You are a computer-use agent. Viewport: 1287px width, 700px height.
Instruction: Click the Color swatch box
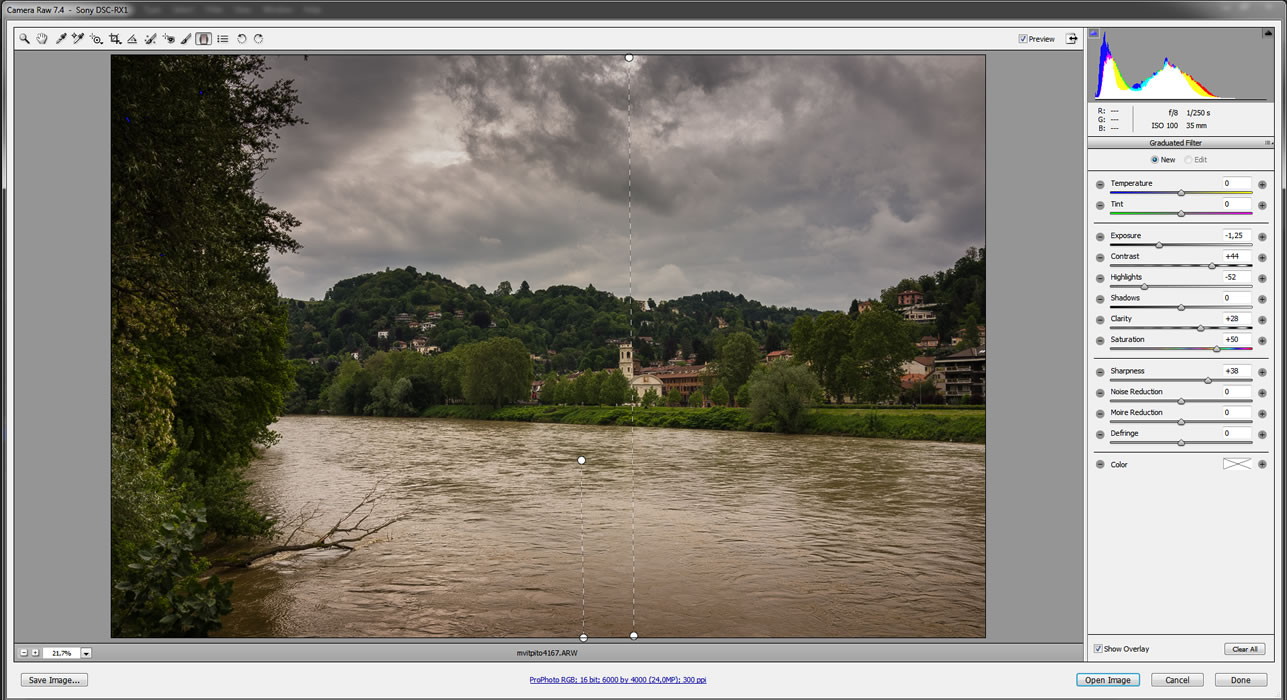pyautogui.click(x=1237, y=464)
